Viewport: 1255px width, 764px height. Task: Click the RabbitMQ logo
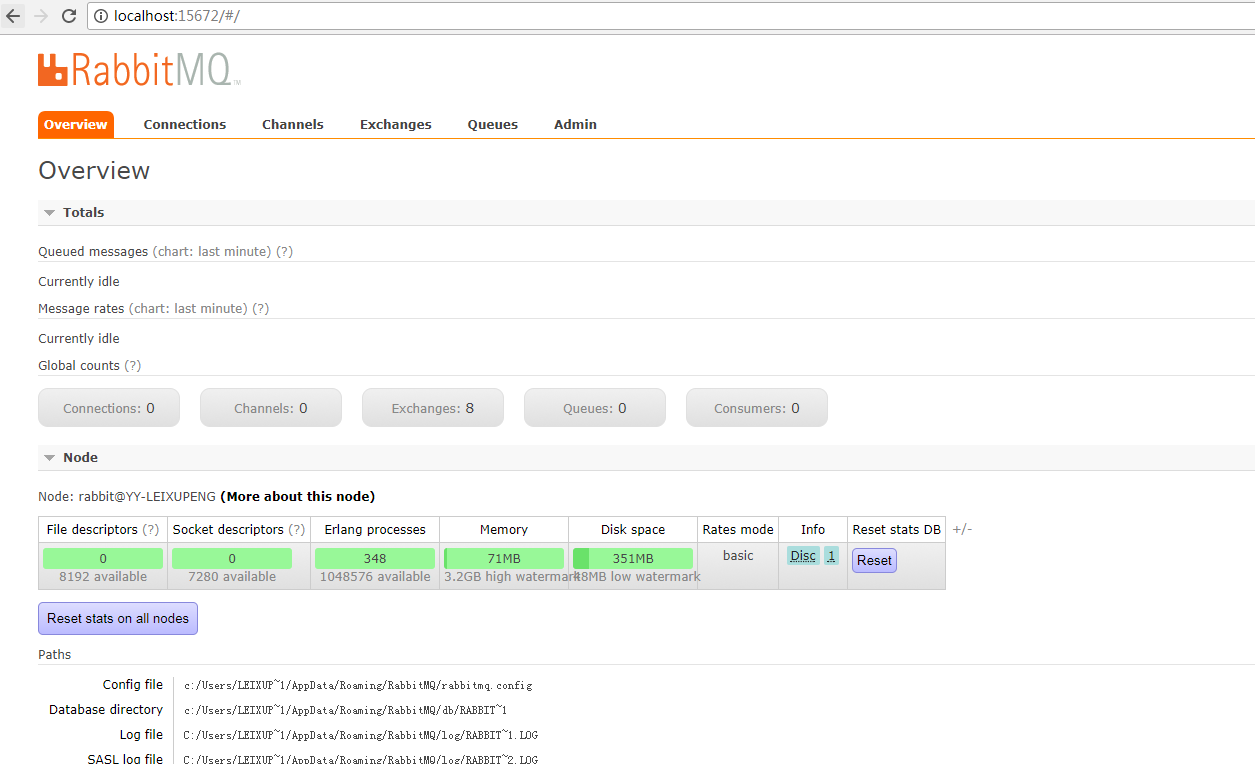[x=139, y=69]
